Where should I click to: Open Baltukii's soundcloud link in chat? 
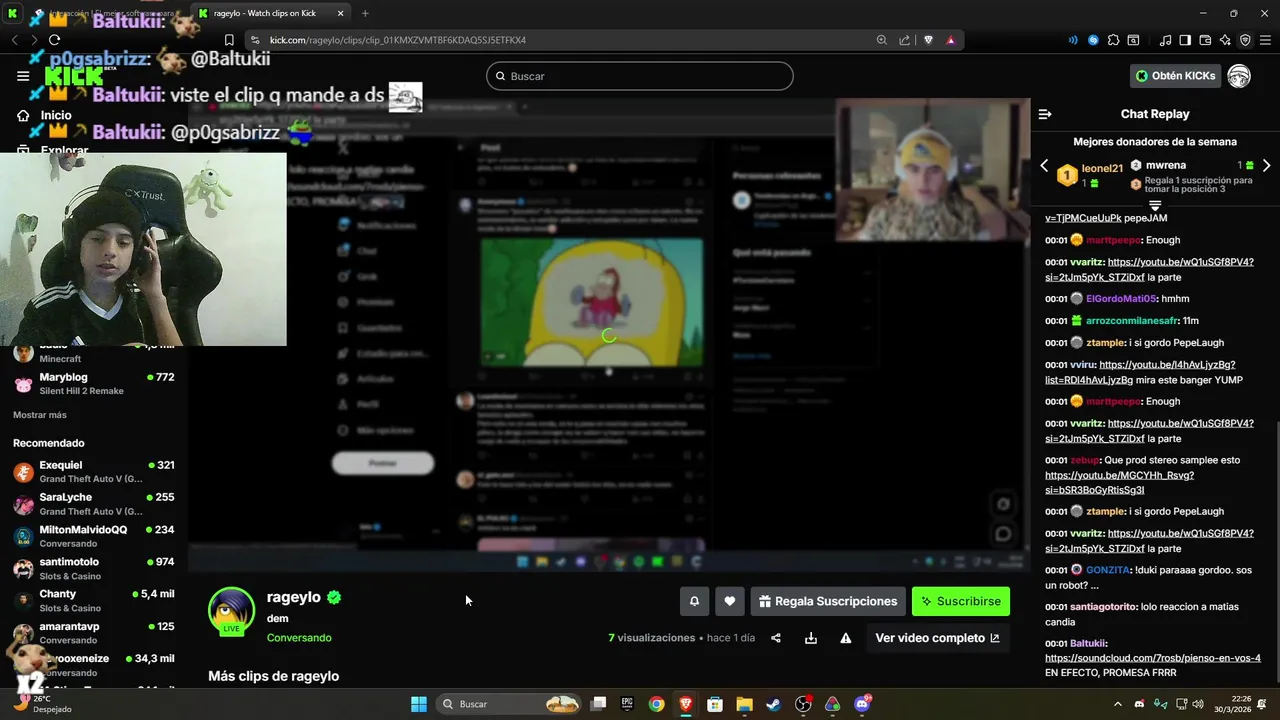coord(1153,658)
